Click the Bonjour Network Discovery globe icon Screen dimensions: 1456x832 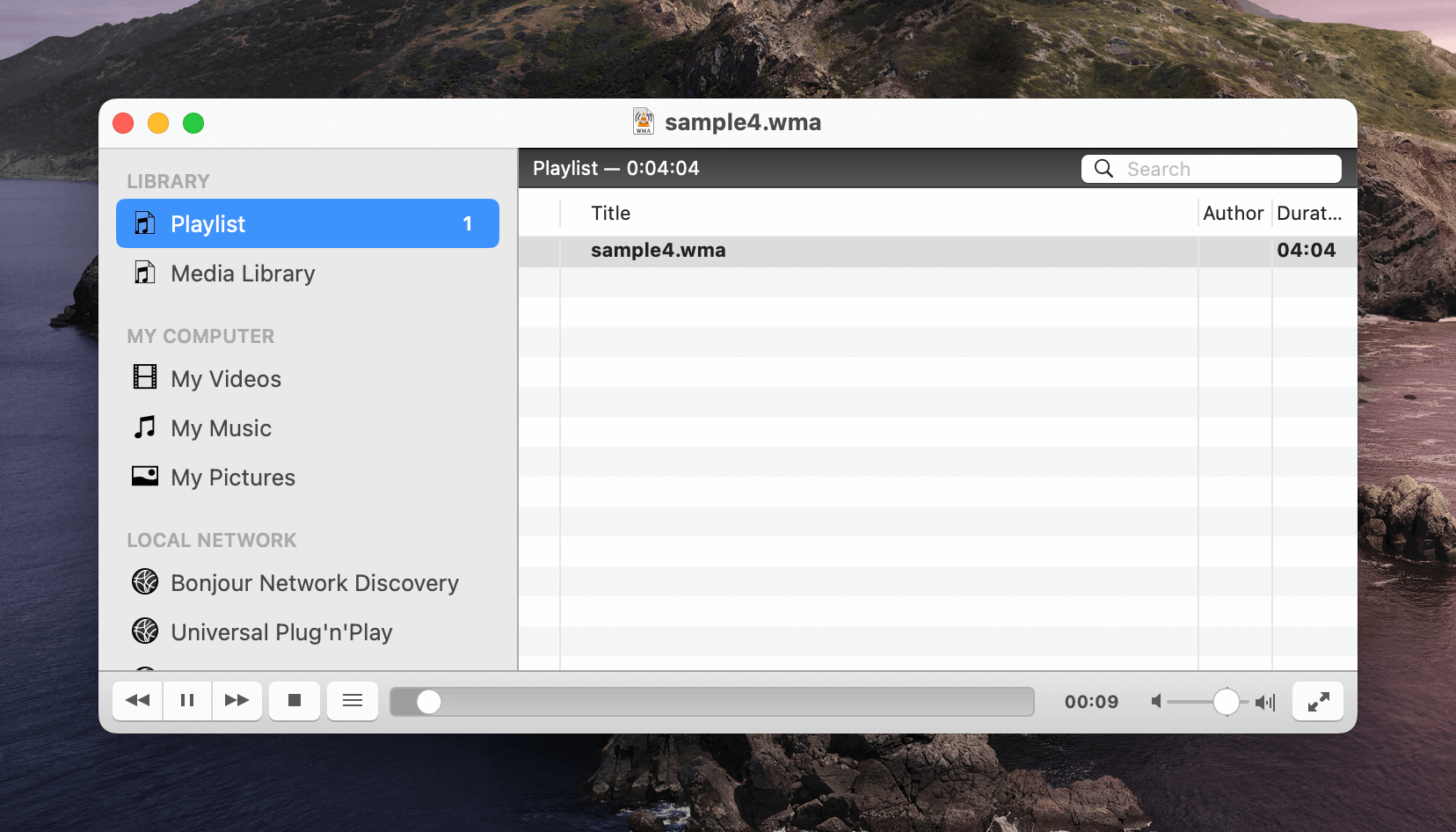(x=144, y=581)
